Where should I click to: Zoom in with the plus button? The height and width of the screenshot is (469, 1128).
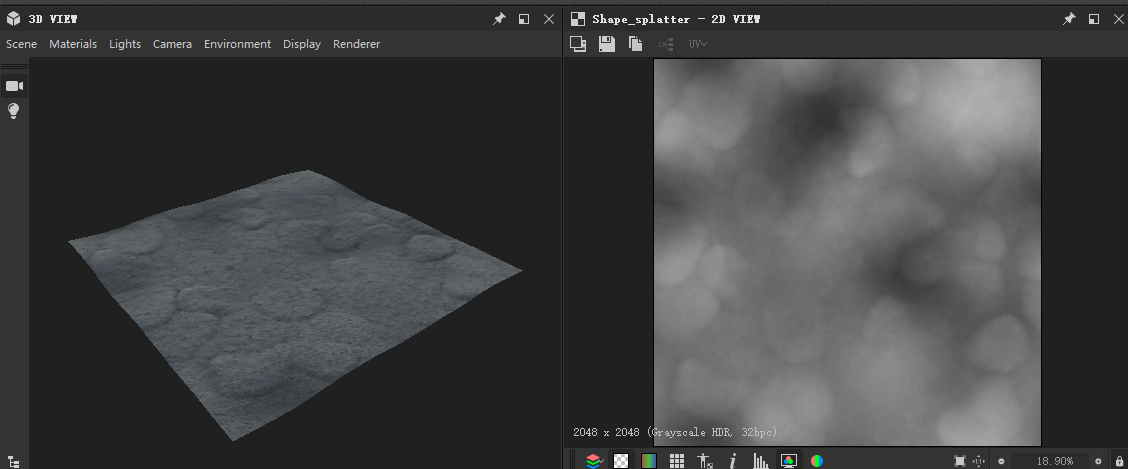[x=1098, y=461]
